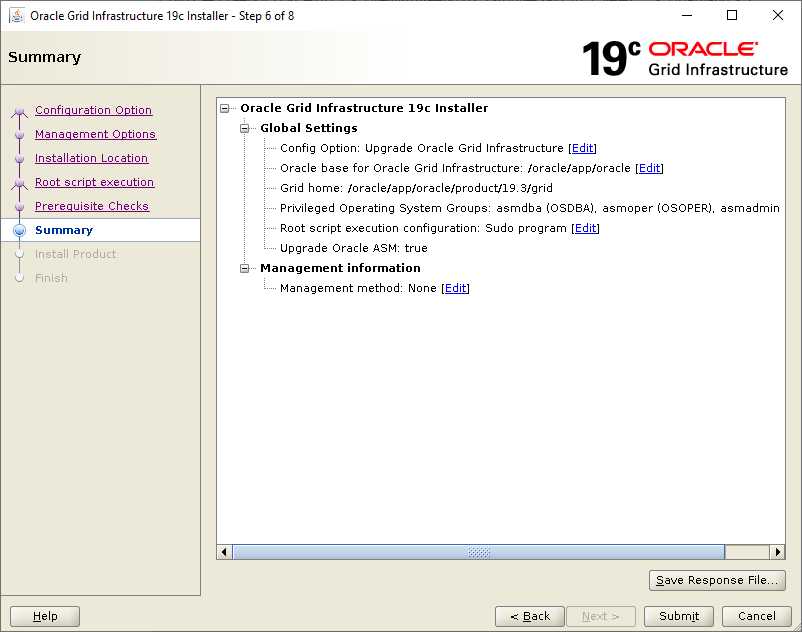
Task: Click the Management Options step bullet icon
Action: point(19,134)
